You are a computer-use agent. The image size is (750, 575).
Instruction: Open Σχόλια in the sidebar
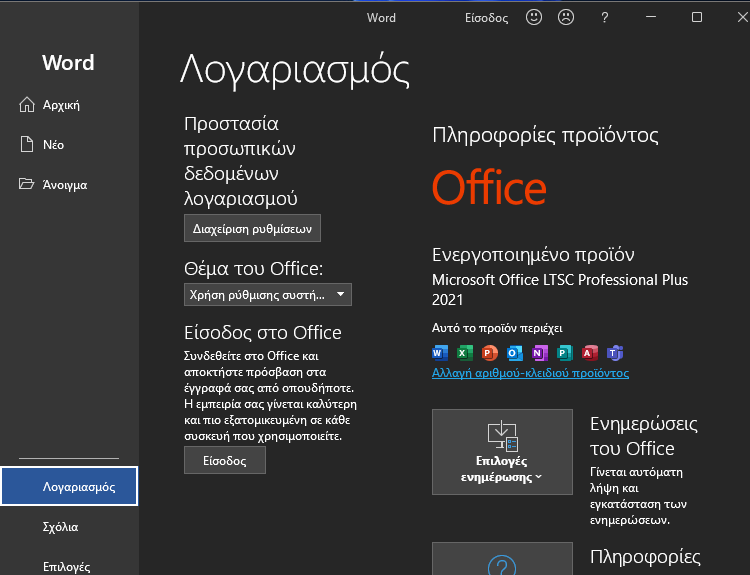tap(69, 527)
